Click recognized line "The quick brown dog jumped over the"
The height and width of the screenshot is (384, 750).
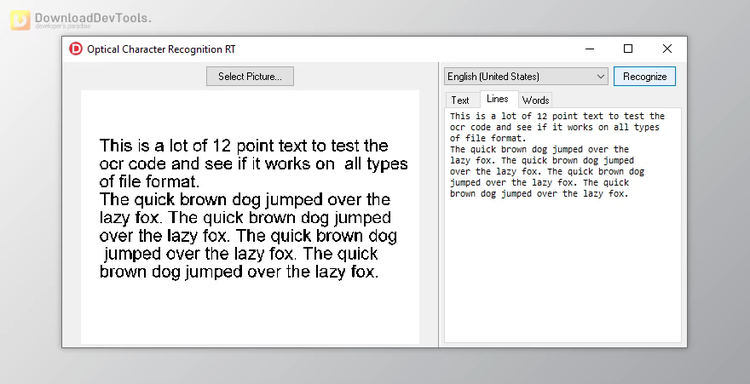pos(539,149)
